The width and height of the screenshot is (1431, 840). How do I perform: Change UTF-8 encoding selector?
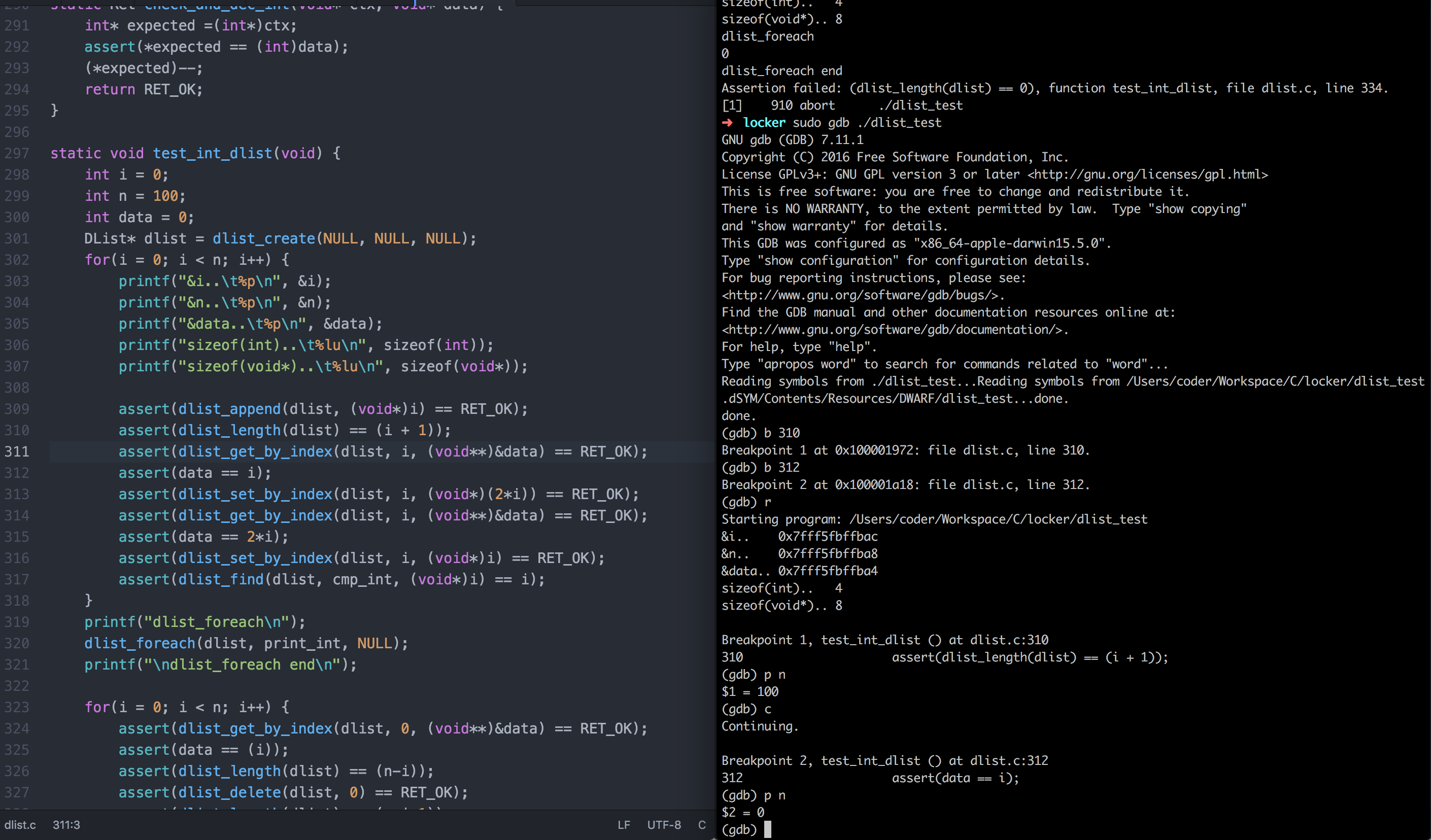[x=664, y=825]
